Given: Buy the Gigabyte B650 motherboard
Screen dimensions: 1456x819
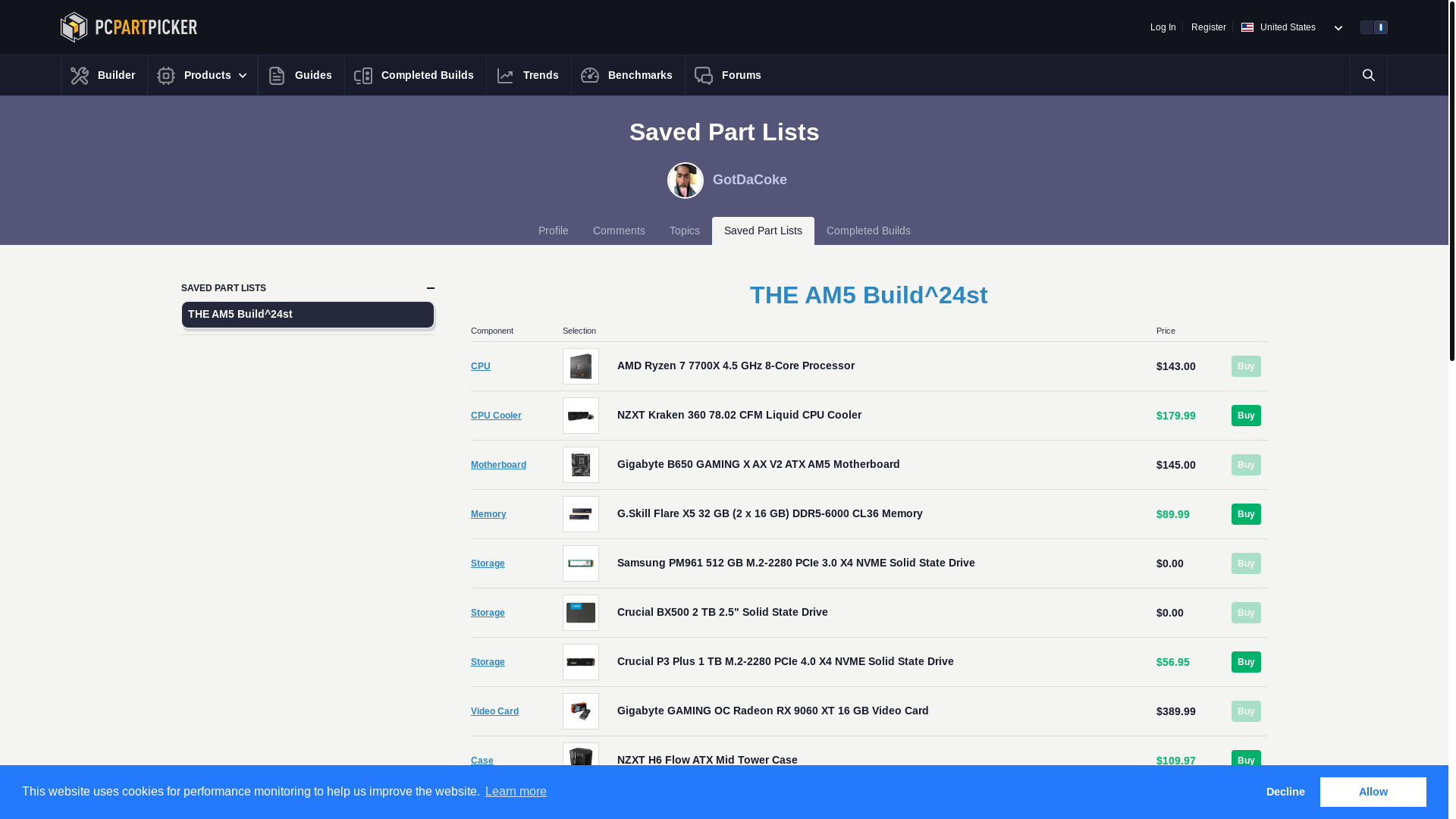Looking at the screenshot, I should tap(1246, 465).
